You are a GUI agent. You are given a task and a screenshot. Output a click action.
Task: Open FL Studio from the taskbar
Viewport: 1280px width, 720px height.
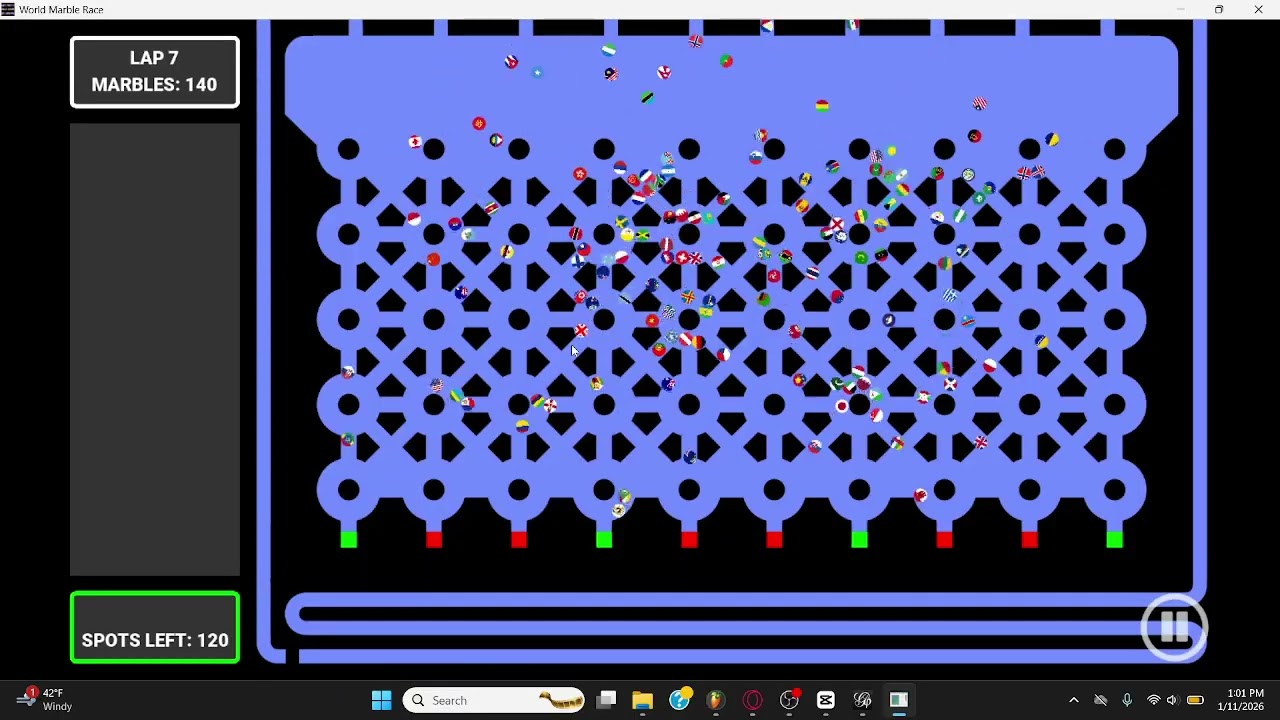(716, 700)
